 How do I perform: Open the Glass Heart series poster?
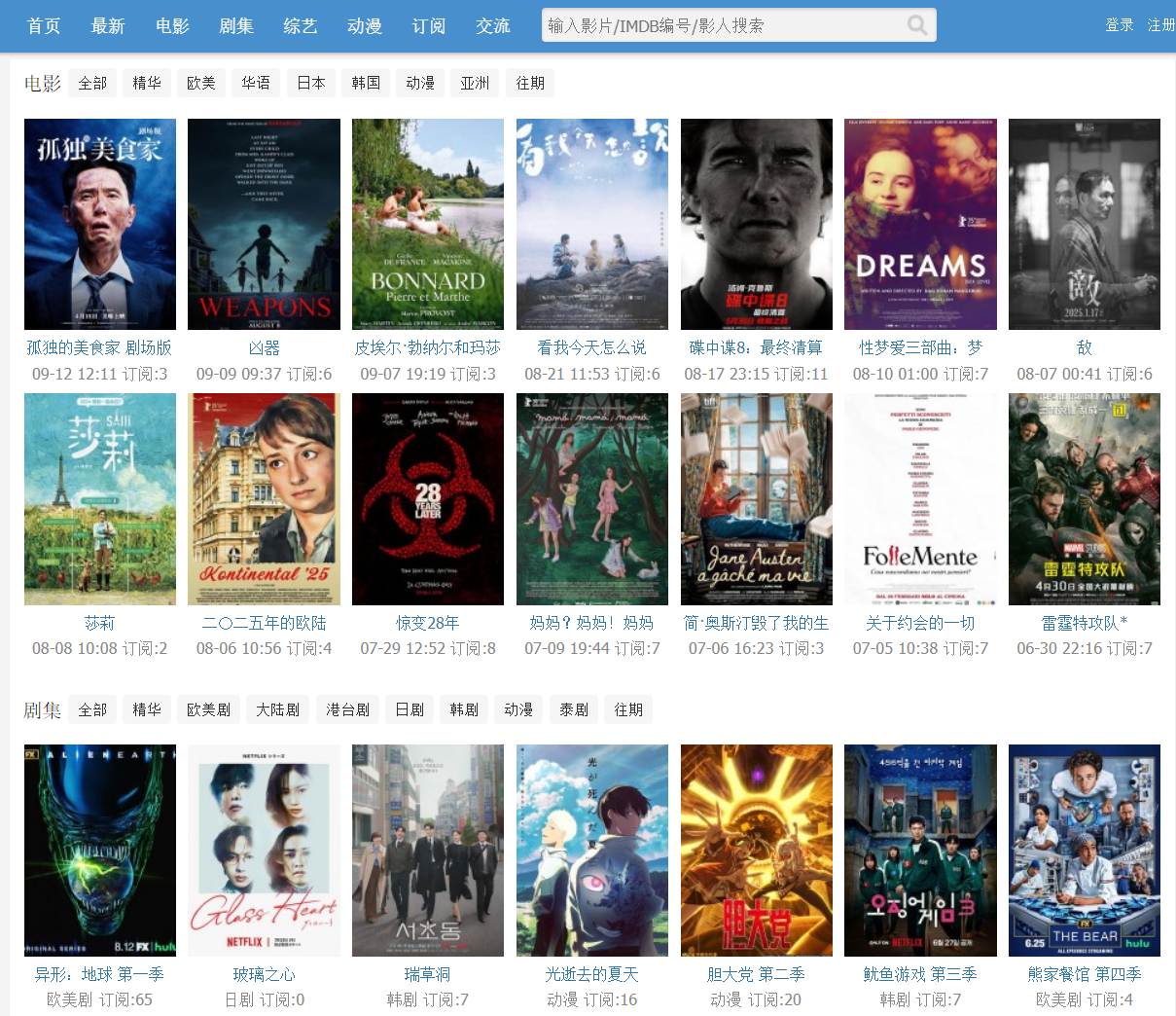pyautogui.click(x=264, y=851)
